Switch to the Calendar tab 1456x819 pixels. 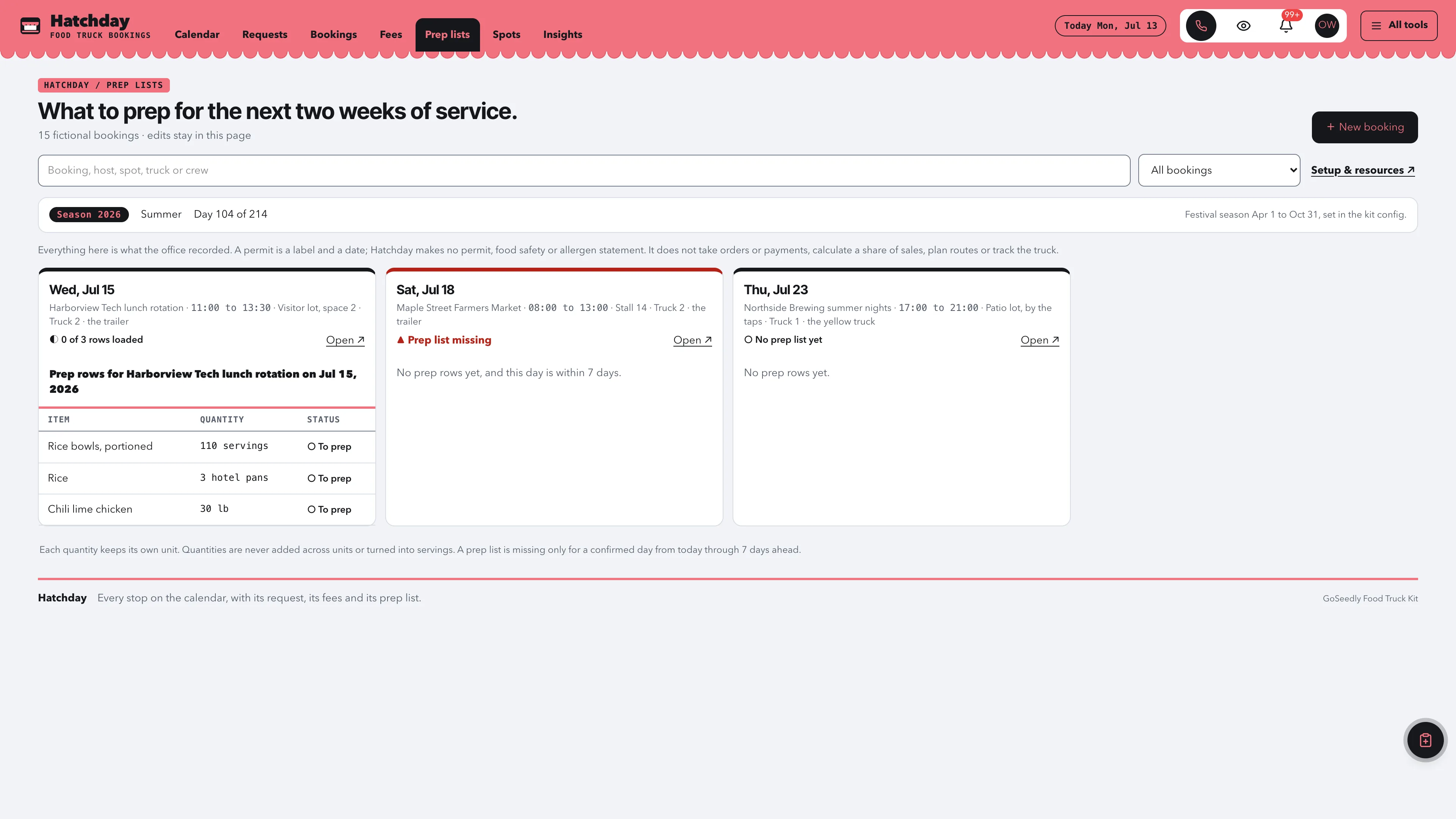click(197, 35)
